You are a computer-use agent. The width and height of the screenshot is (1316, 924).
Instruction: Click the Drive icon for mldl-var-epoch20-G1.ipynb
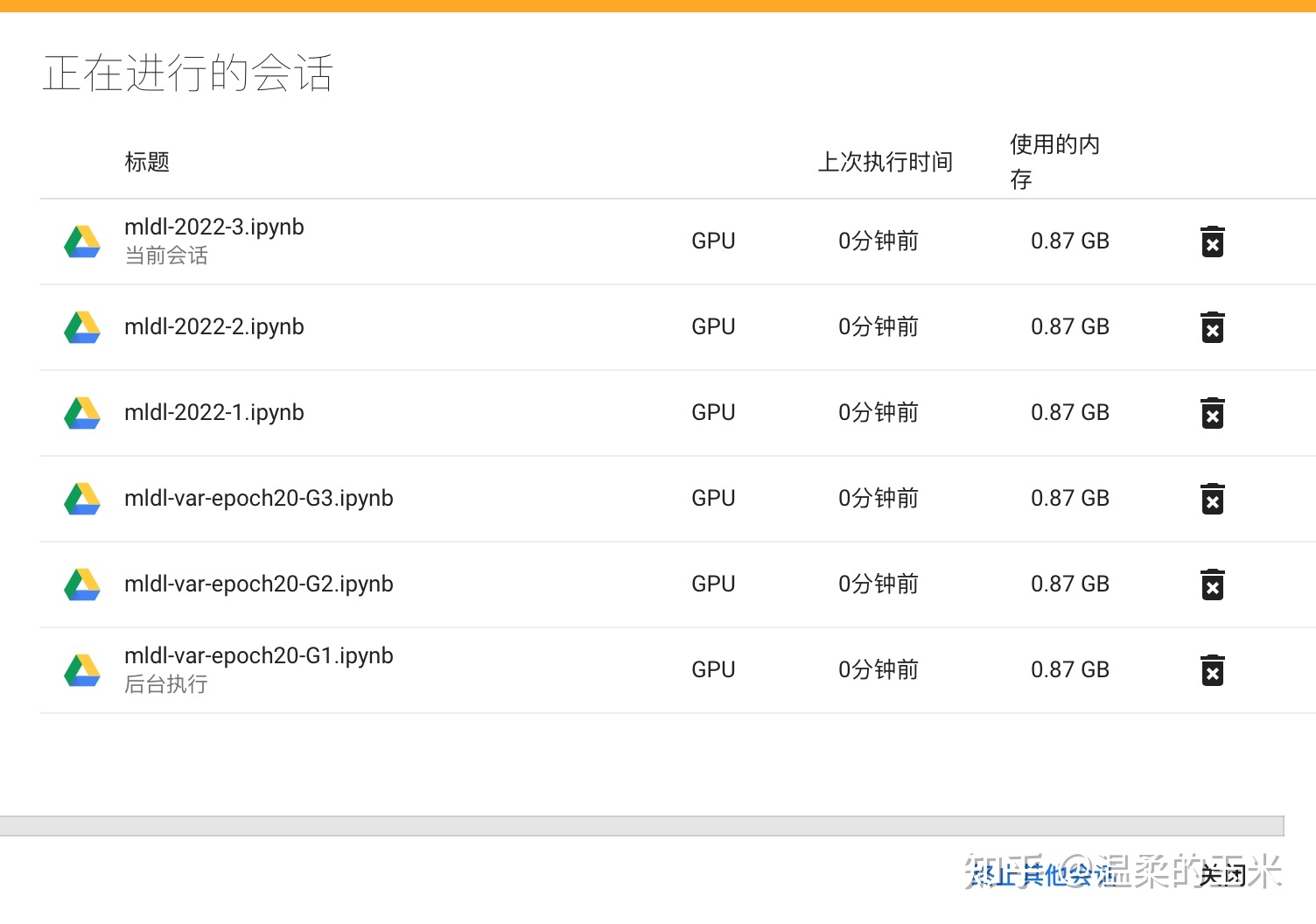[x=80, y=670]
